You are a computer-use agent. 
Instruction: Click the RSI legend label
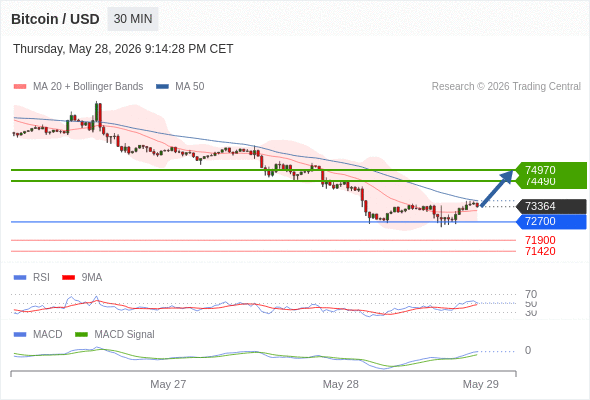coord(41,278)
